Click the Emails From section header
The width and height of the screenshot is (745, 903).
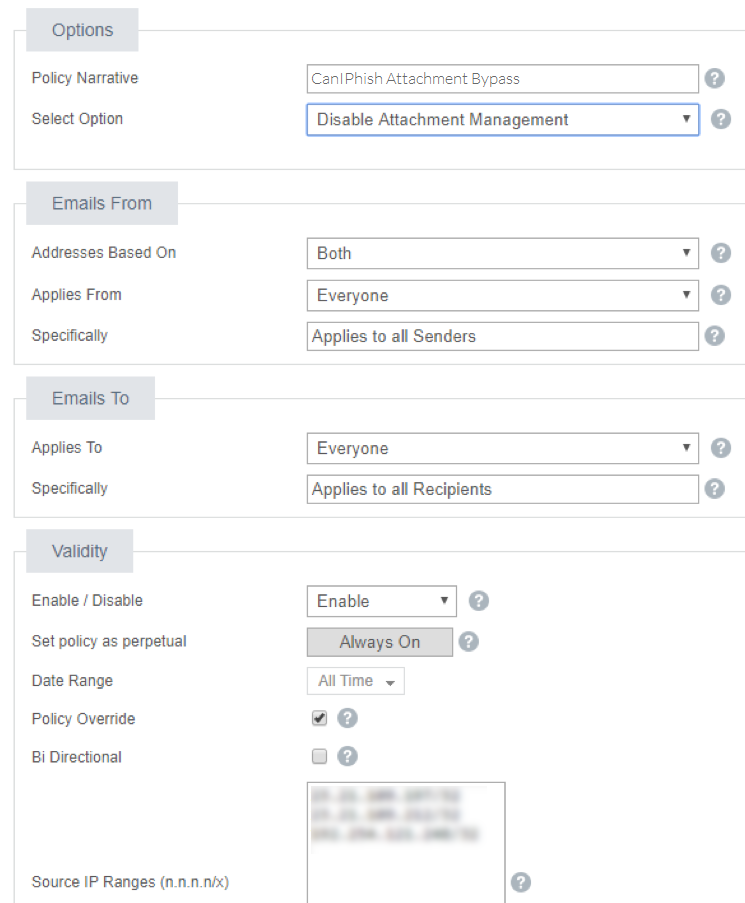click(101, 202)
